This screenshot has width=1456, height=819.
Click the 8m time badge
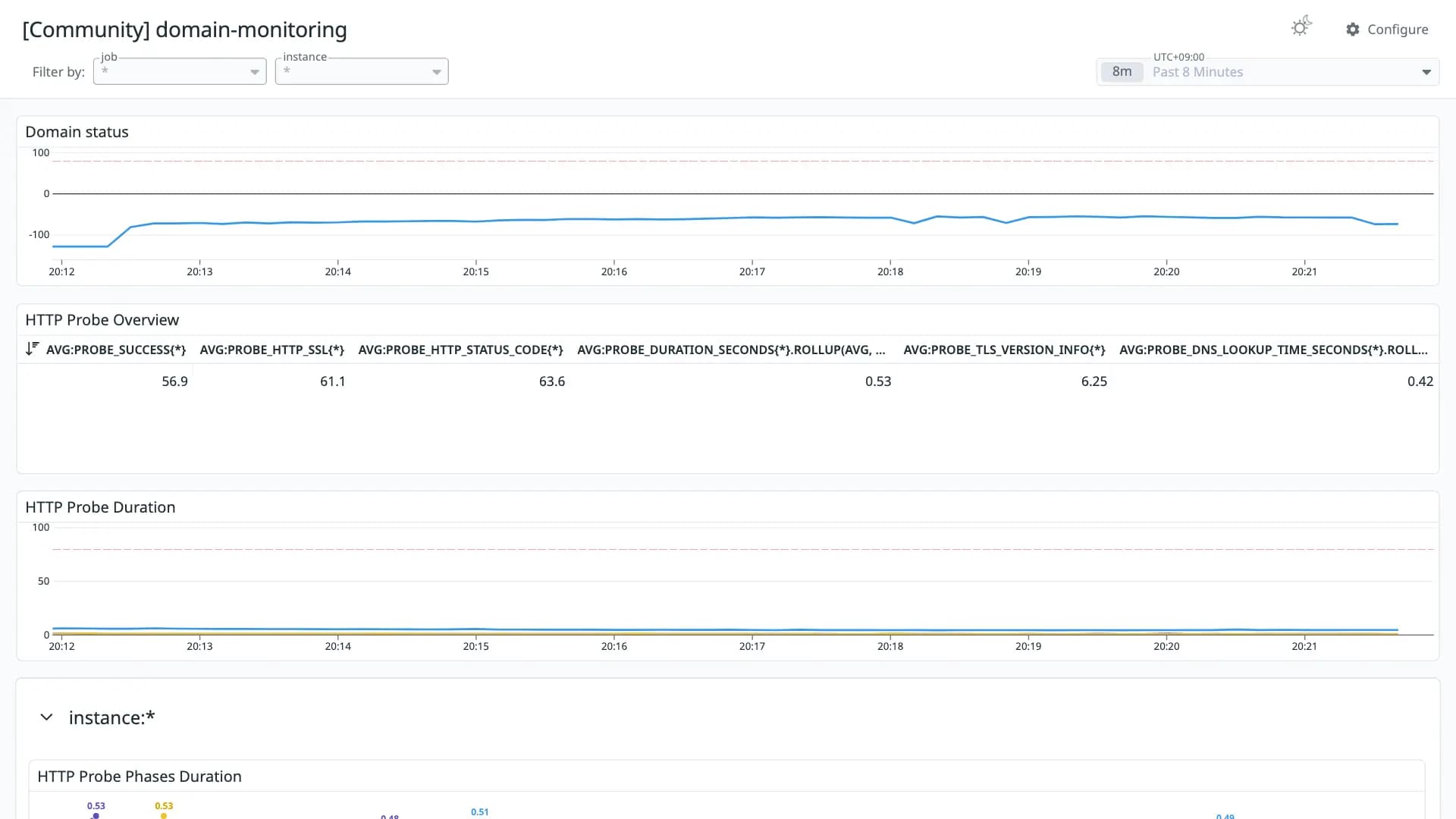tap(1122, 72)
